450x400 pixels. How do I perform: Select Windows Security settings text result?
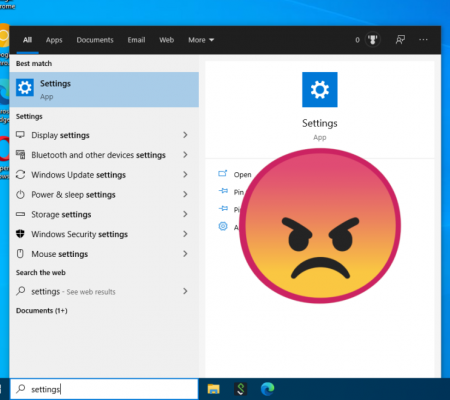click(79, 234)
